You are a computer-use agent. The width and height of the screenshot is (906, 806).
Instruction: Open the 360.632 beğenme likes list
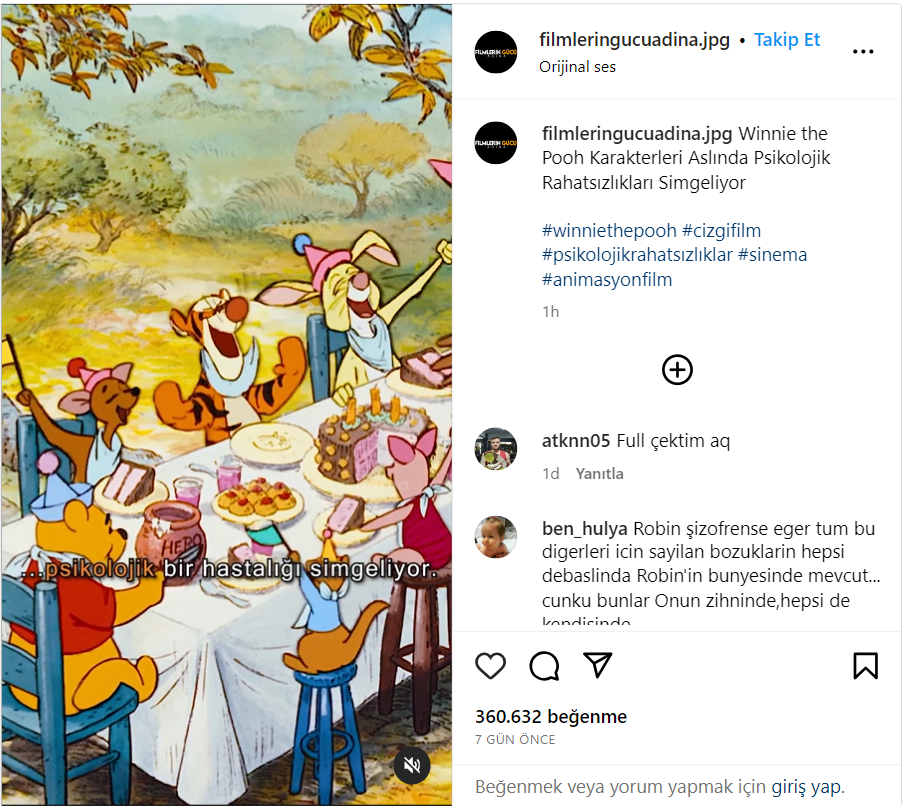click(x=551, y=716)
